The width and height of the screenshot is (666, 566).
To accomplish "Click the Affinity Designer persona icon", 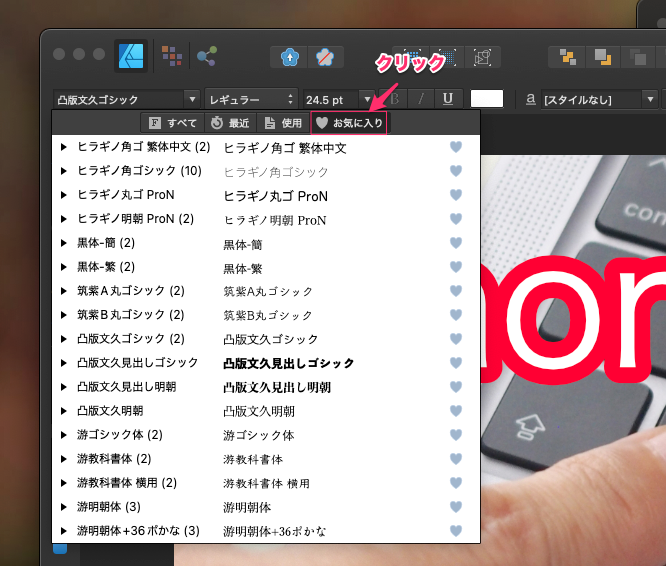I will (x=131, y=55).
